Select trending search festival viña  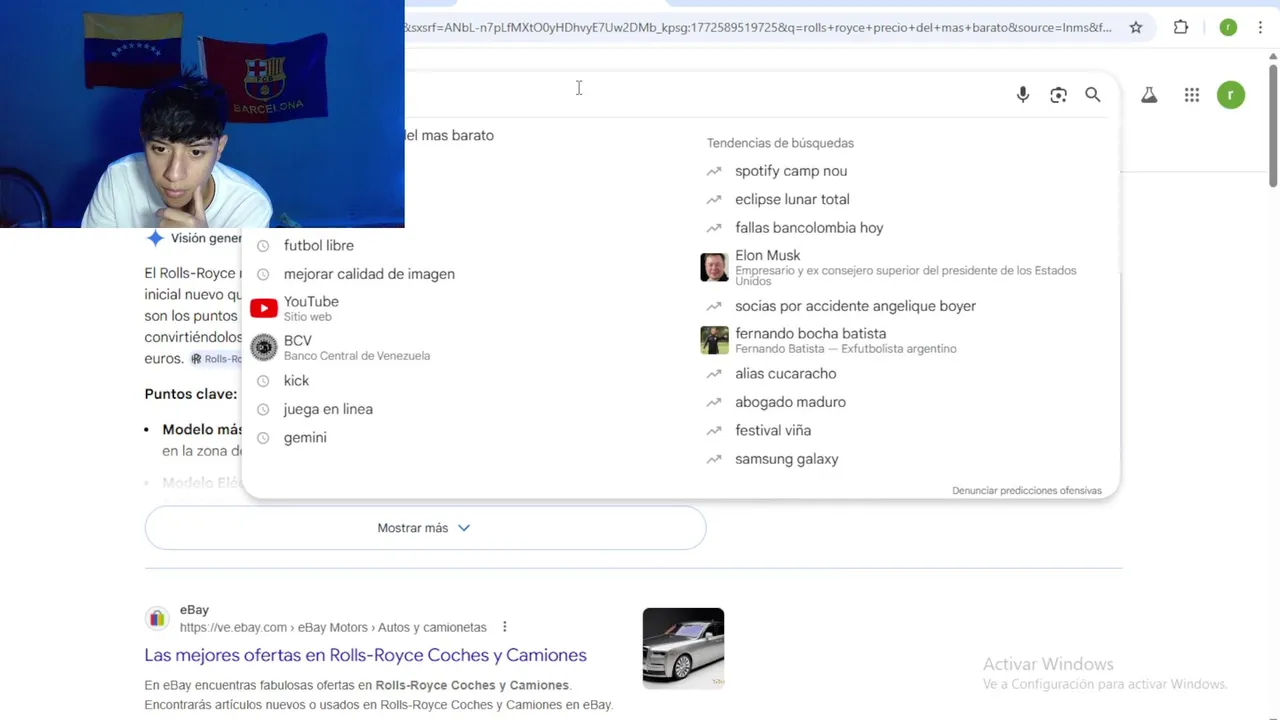(773, 431)
